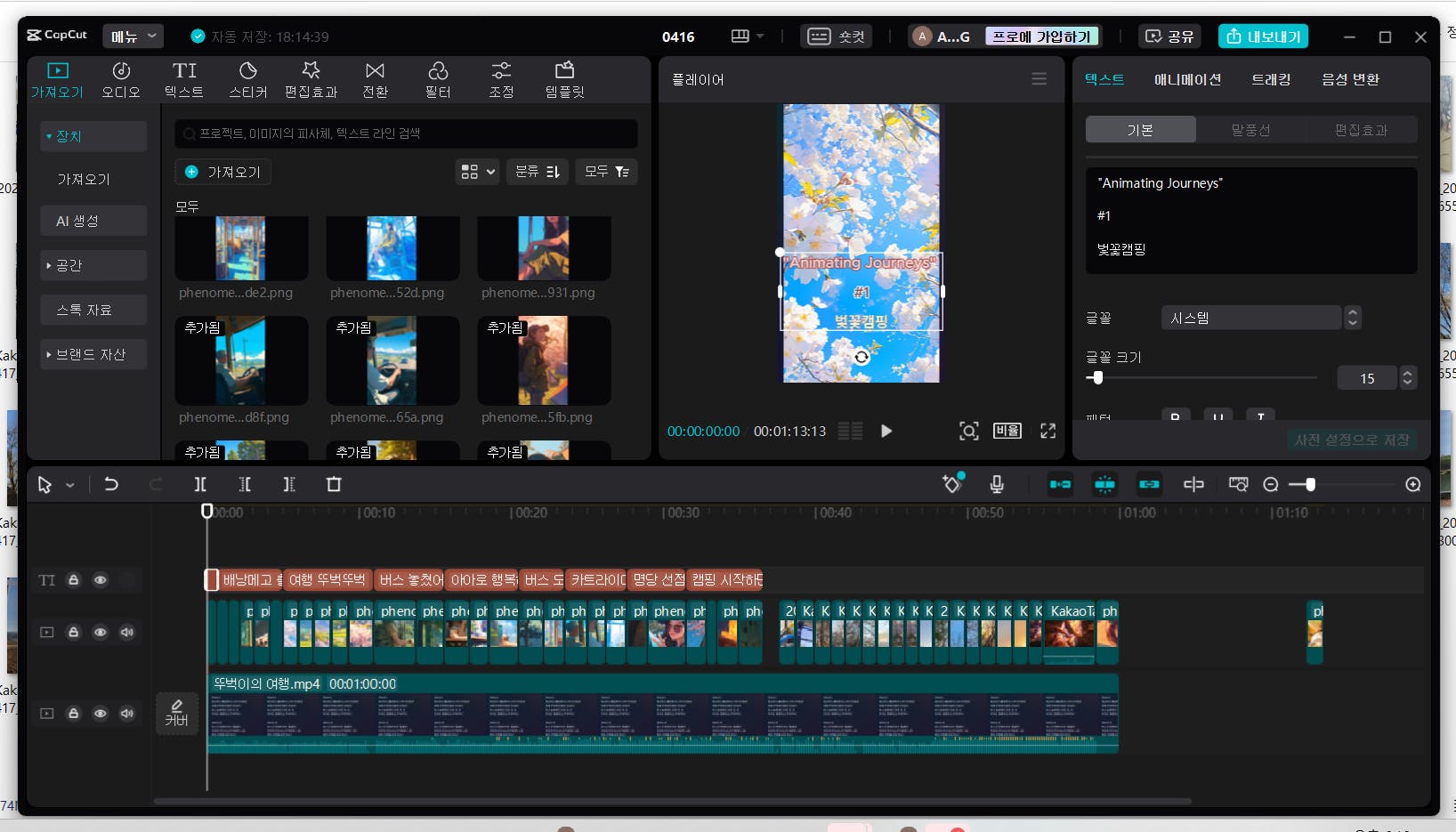Hide the text track using eye icon
Image resolution: width=1456 pixels, height=832 pixels.
coord(101,580)
